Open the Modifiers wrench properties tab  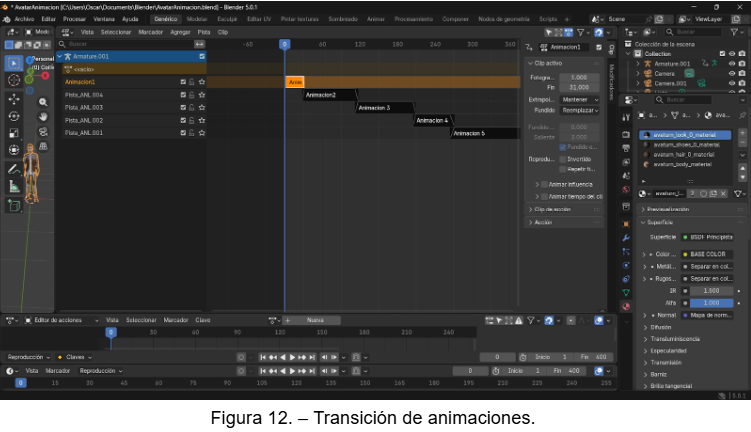(x=626, y=238)
